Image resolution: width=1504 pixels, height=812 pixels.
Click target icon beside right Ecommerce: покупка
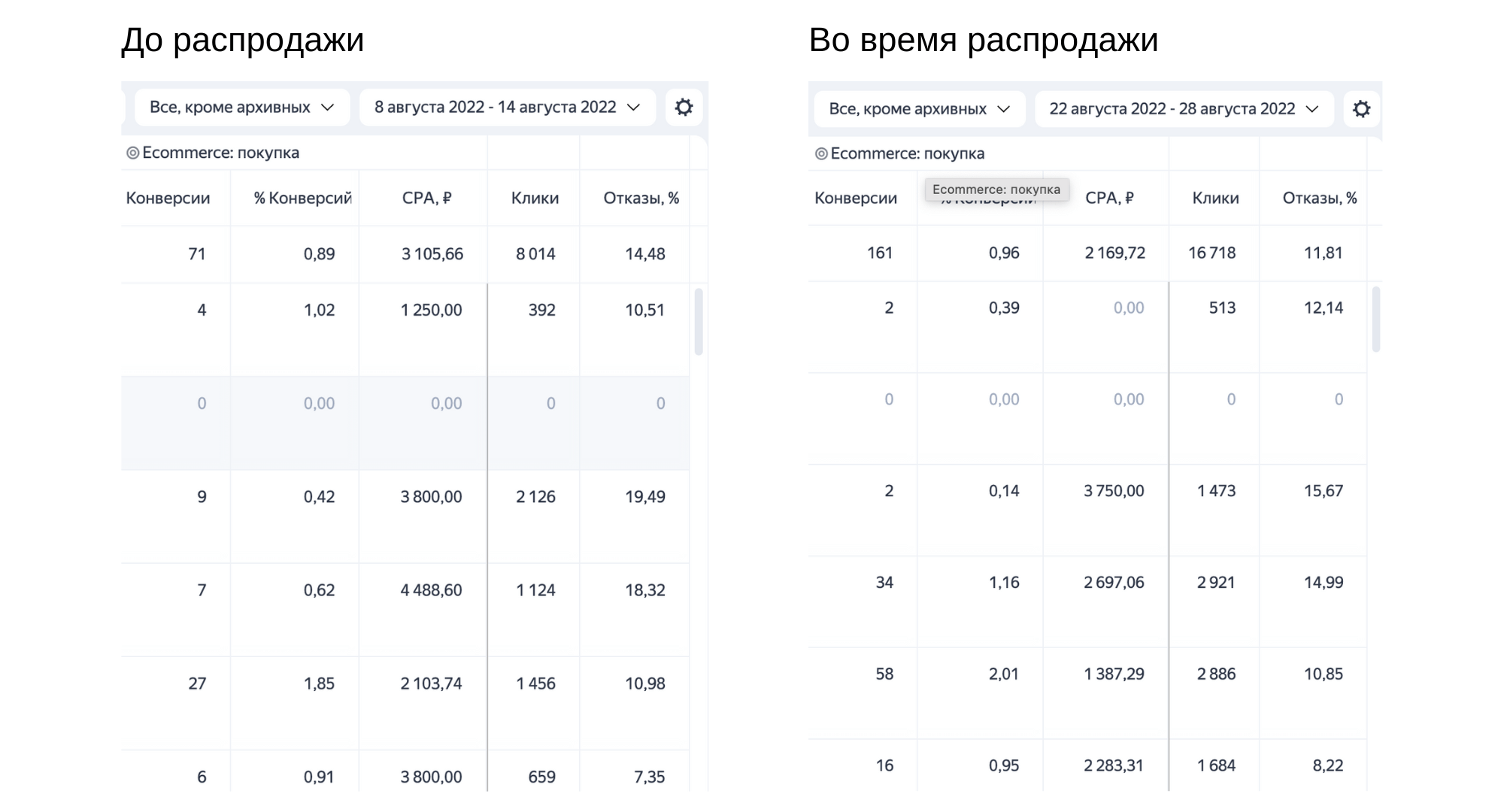pyautogui.click(x=821, y=154)
